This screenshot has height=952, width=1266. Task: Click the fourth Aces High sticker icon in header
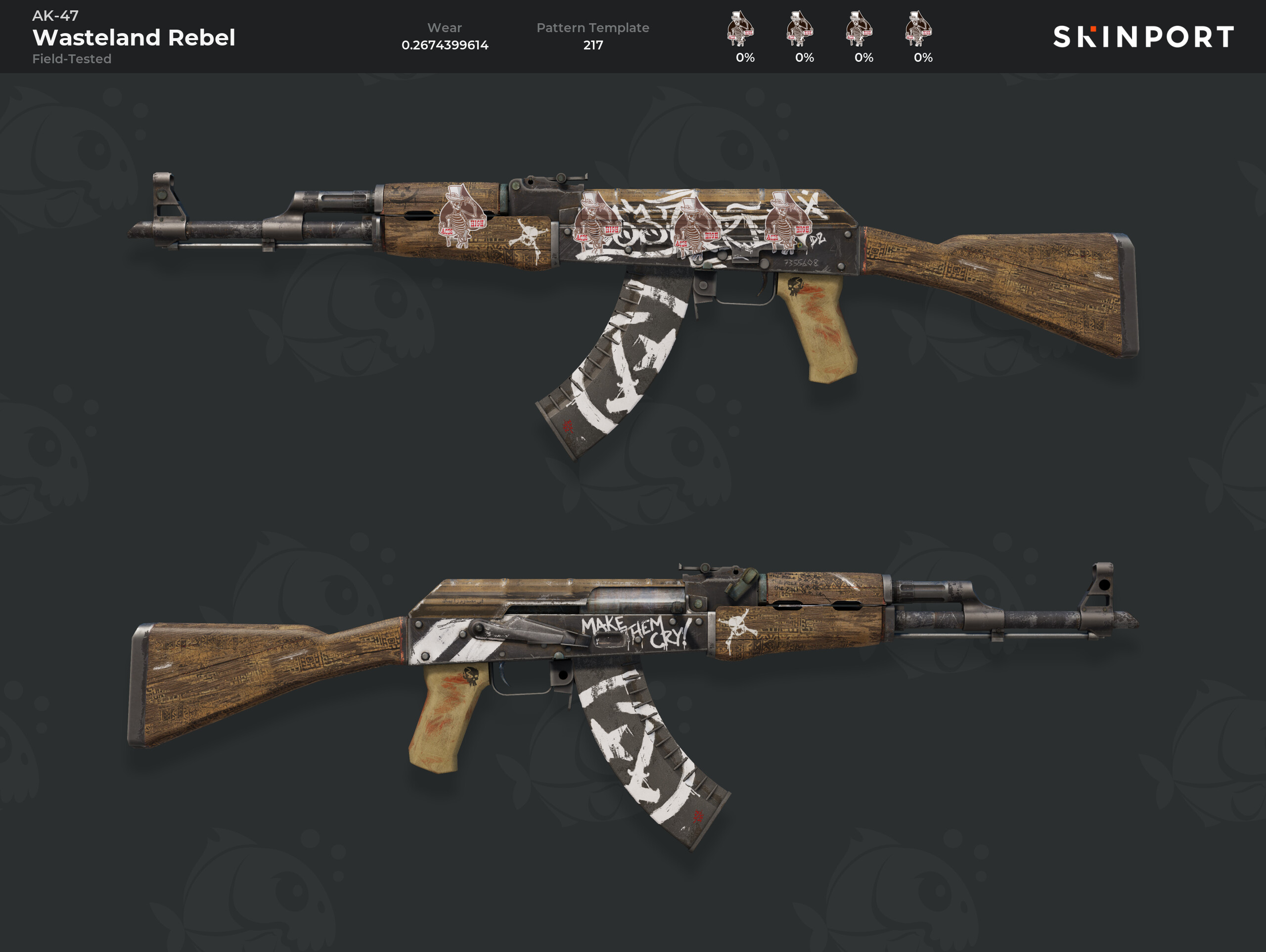coord(919,29)
